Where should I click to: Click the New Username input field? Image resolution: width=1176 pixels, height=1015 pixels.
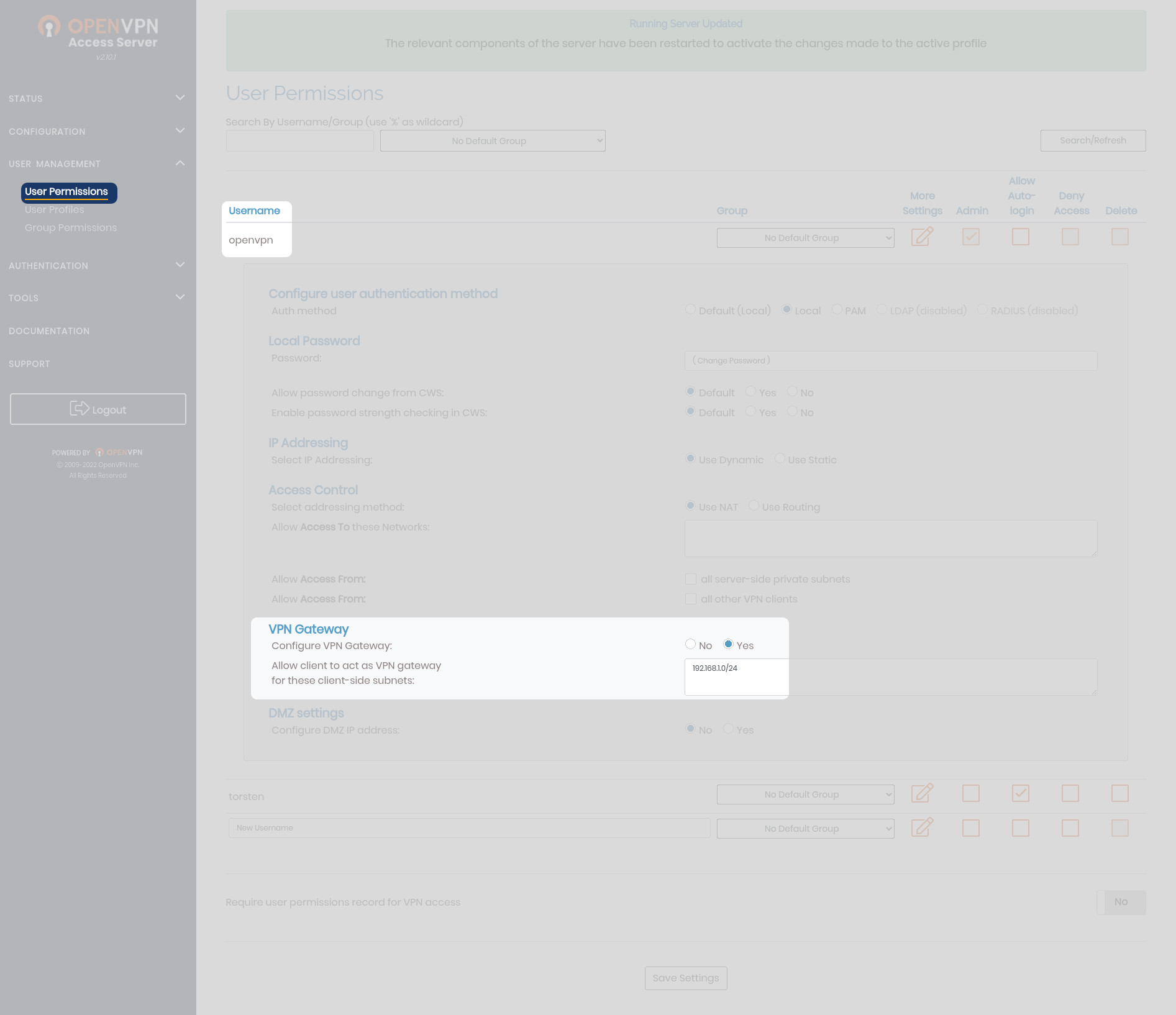pos(469,828)
